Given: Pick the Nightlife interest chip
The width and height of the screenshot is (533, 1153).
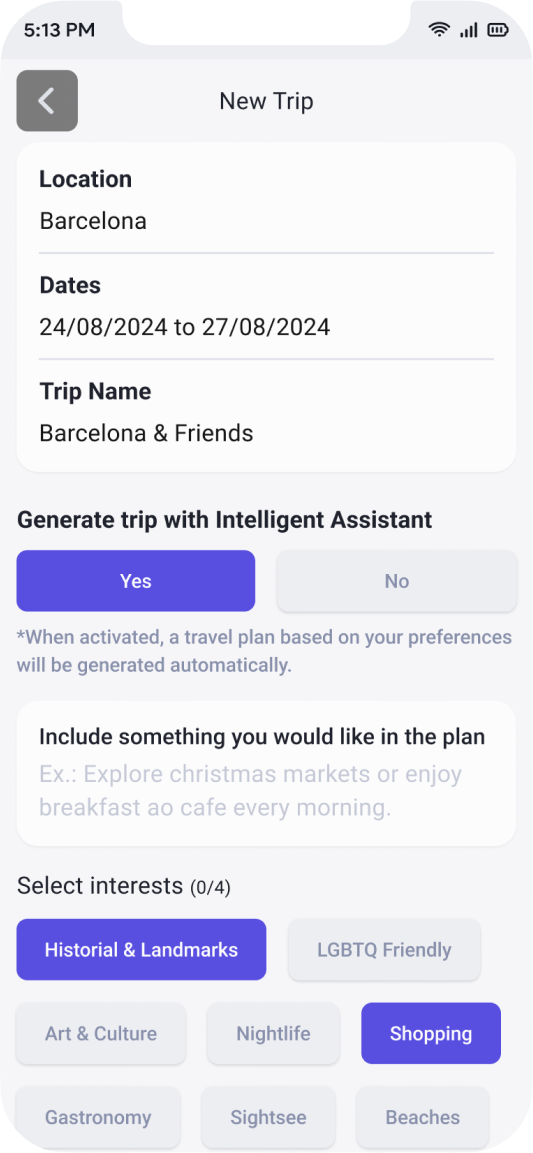Looking at the screenshot, I should click(273, 1033).
